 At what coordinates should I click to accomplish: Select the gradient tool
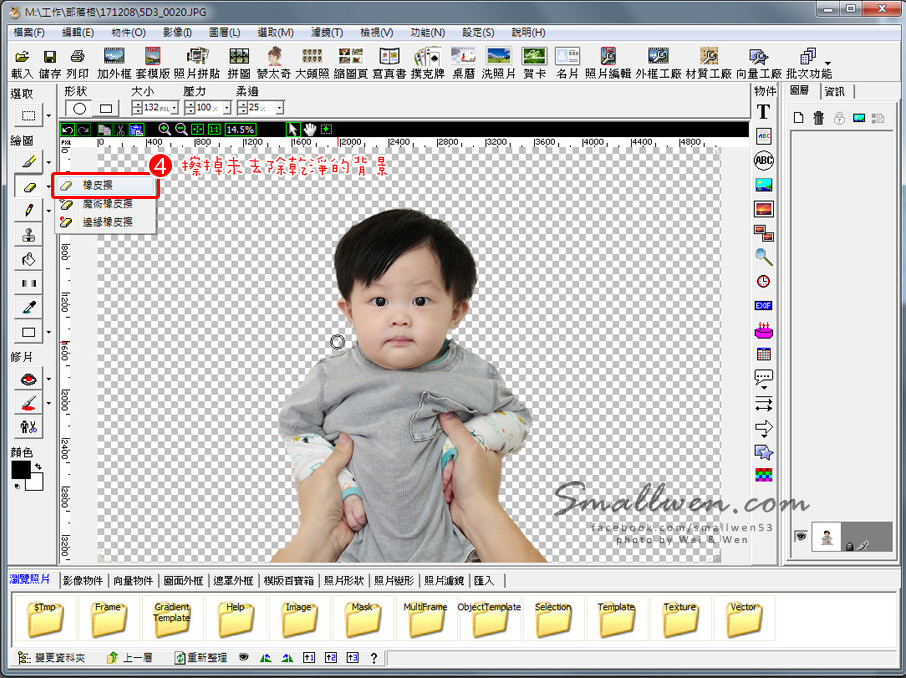(x=28, y=283)
